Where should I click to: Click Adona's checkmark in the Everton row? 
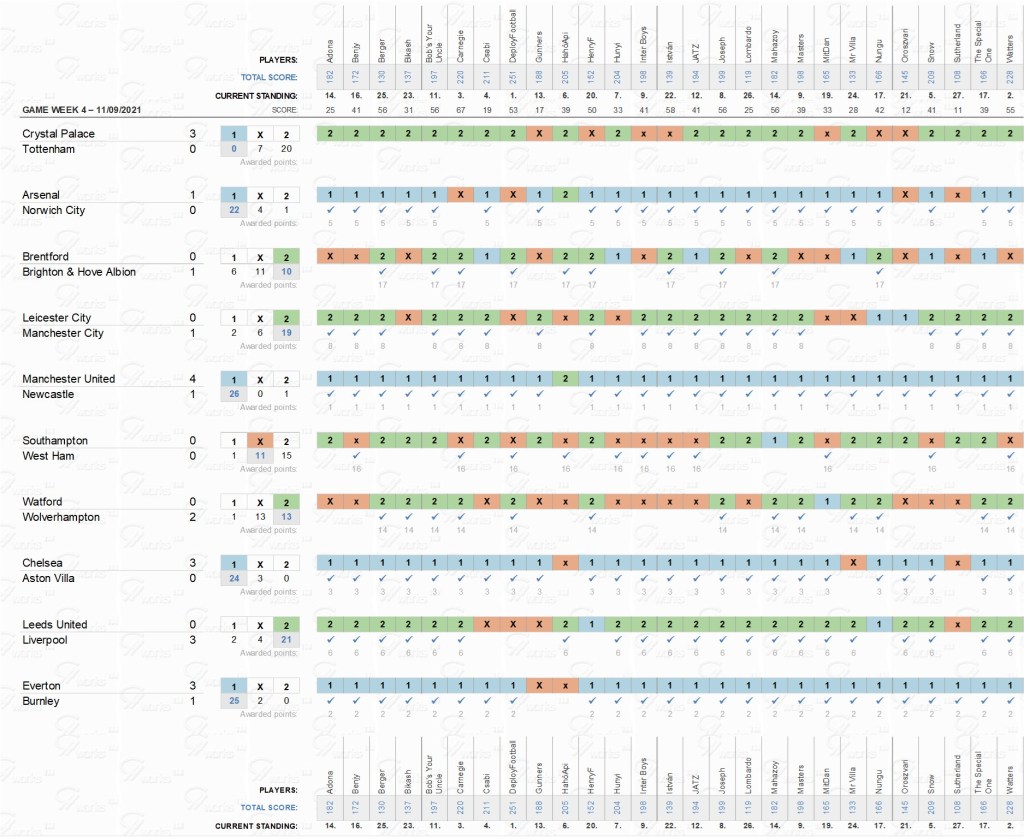click(329, 702)
